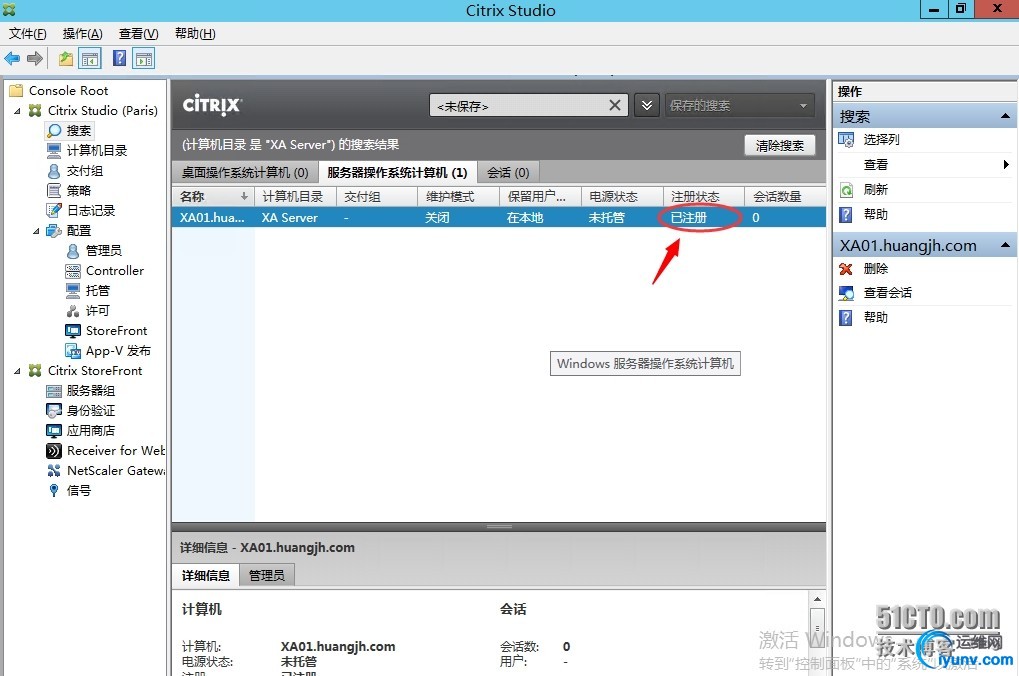Click the details pane scrollbar up arrow
The height and width of the screenshot is (676, 1019).
coord(818,599)
